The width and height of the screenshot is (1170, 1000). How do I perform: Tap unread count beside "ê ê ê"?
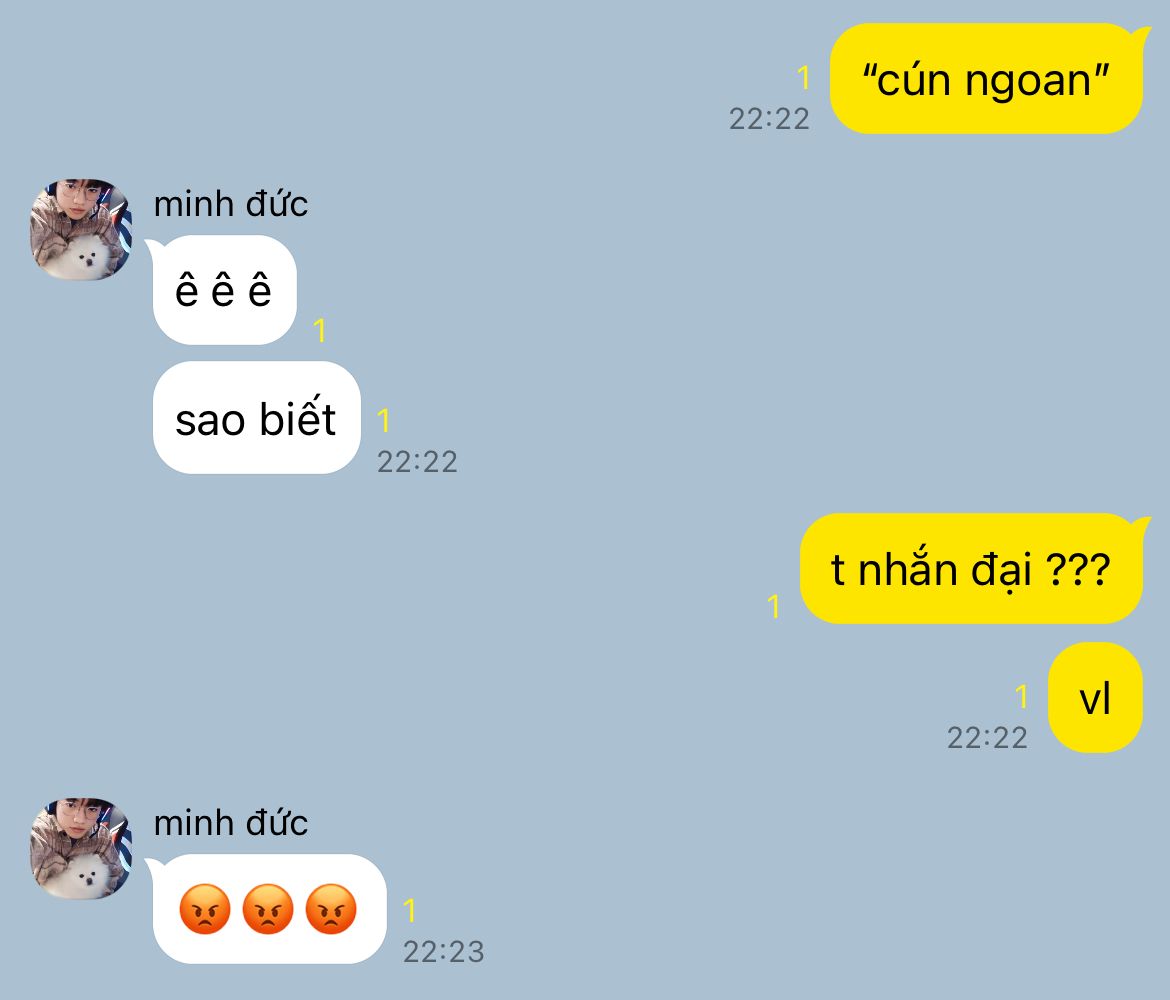(x=320, y=330)
